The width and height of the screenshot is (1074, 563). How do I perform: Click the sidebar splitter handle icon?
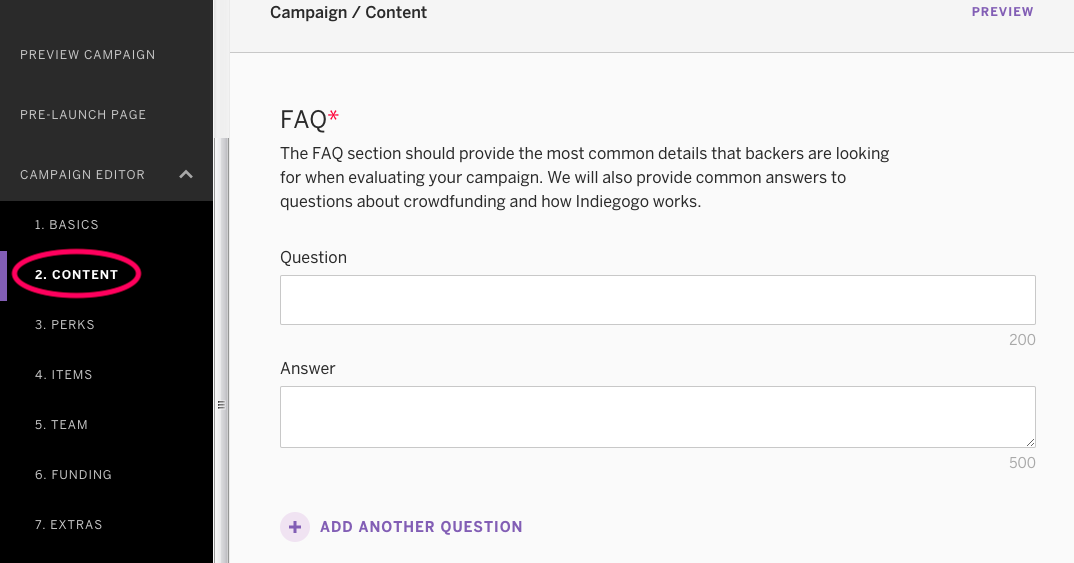[221, 405]
